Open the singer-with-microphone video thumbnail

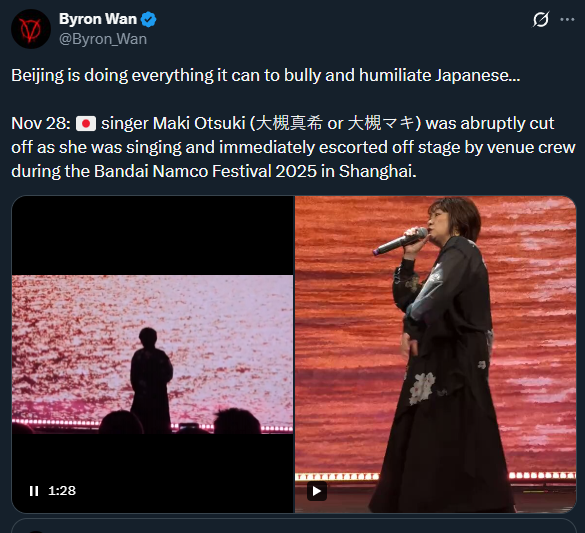tap(436, 354)
